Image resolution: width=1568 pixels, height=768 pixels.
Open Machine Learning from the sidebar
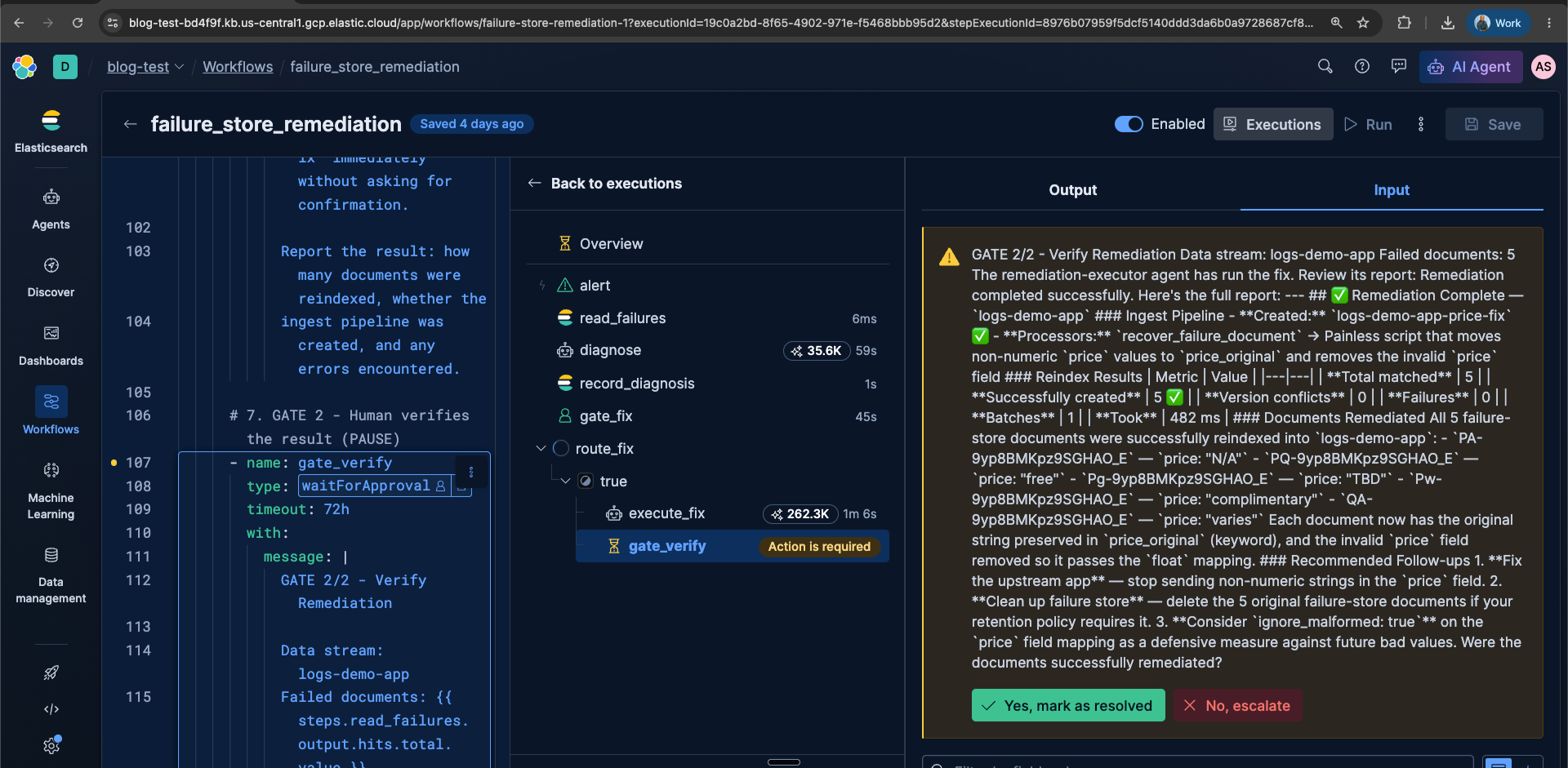tap(51, 491)
